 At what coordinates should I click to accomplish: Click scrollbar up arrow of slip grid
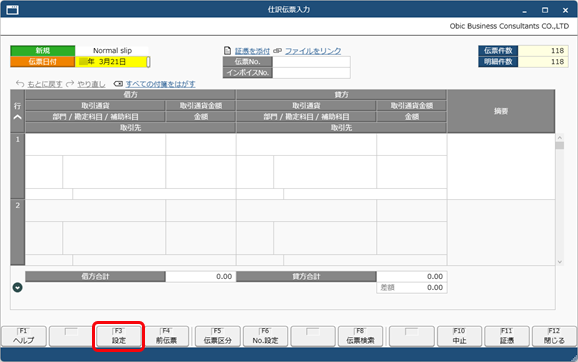pos(560,138)
